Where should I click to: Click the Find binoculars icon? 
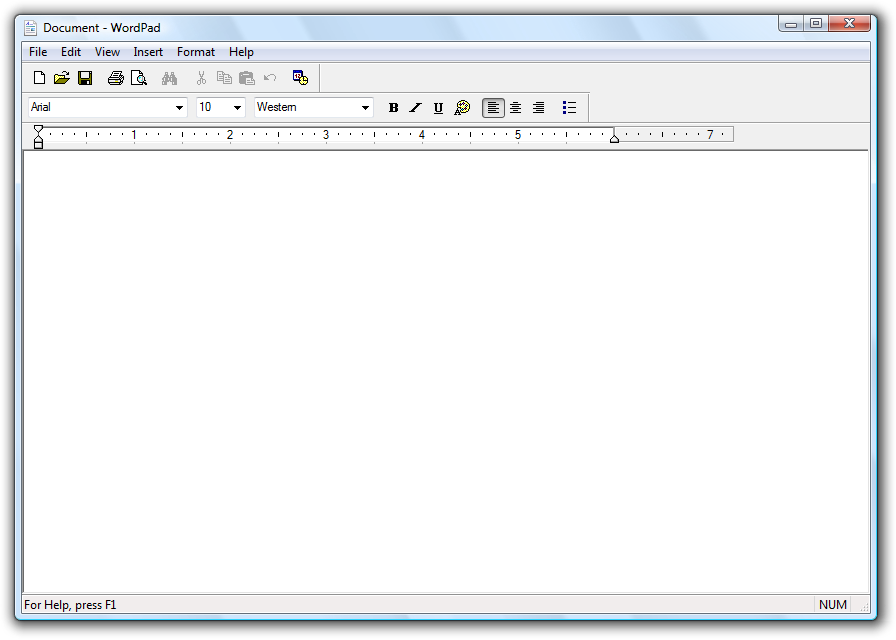169,78
